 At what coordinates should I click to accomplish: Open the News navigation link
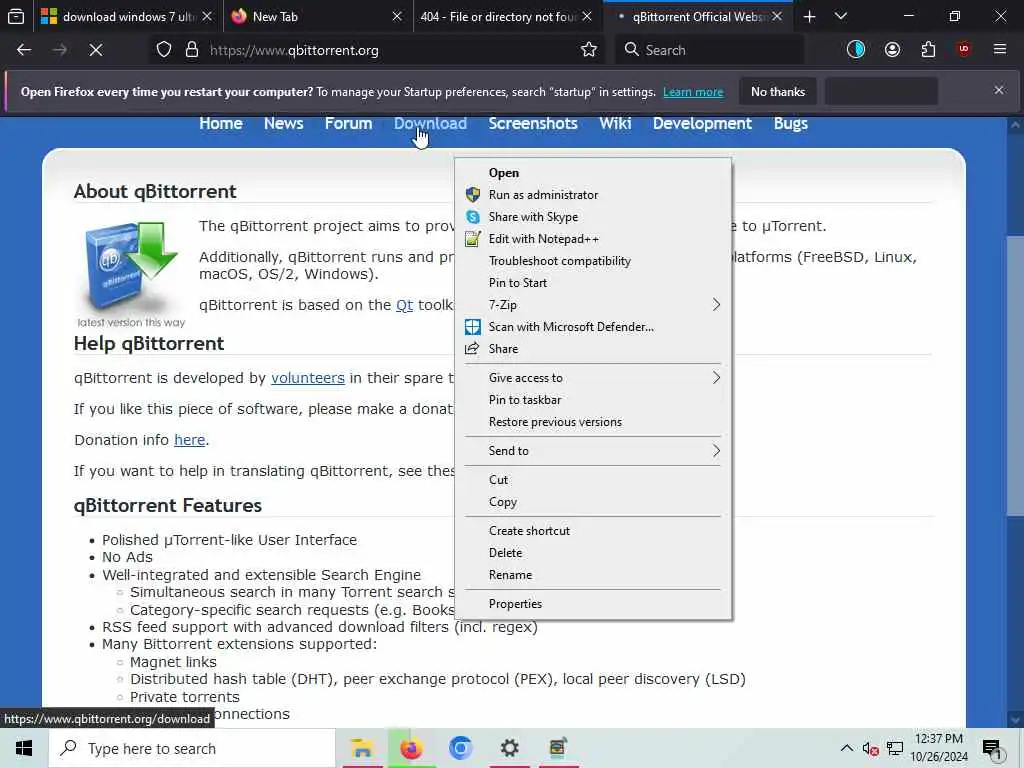(x=283, y=123)
